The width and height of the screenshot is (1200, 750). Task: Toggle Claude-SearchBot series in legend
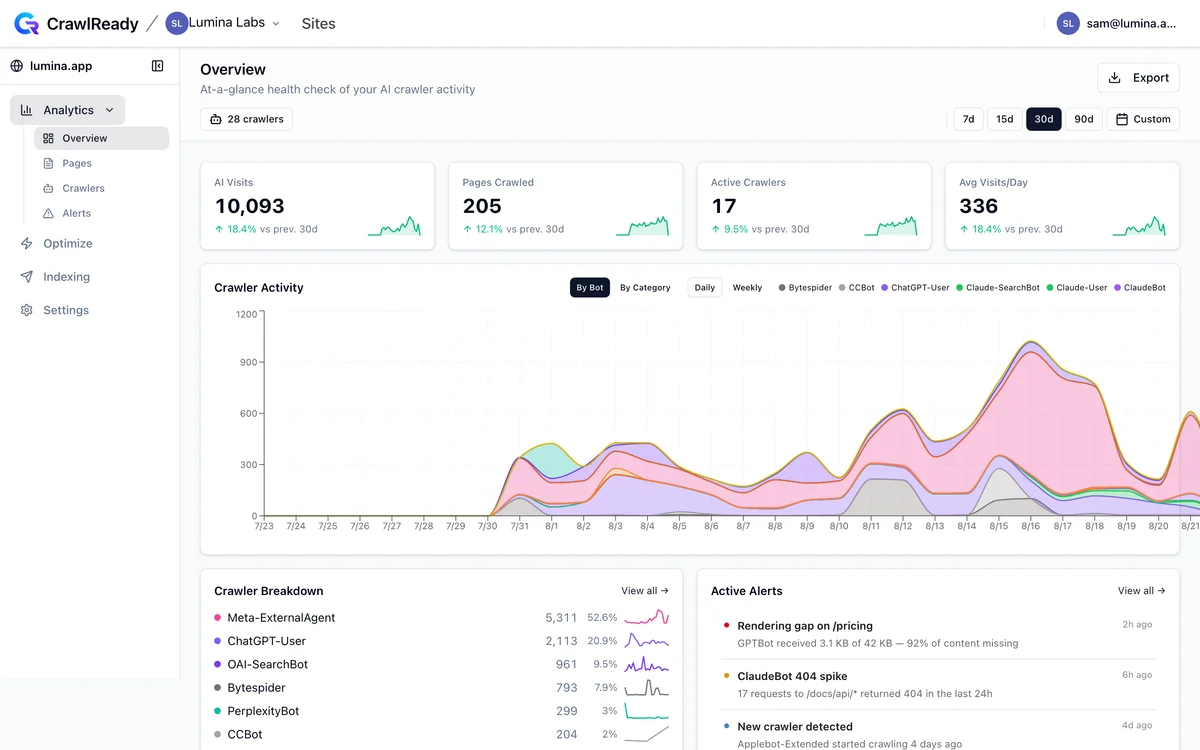click(998, 287)
